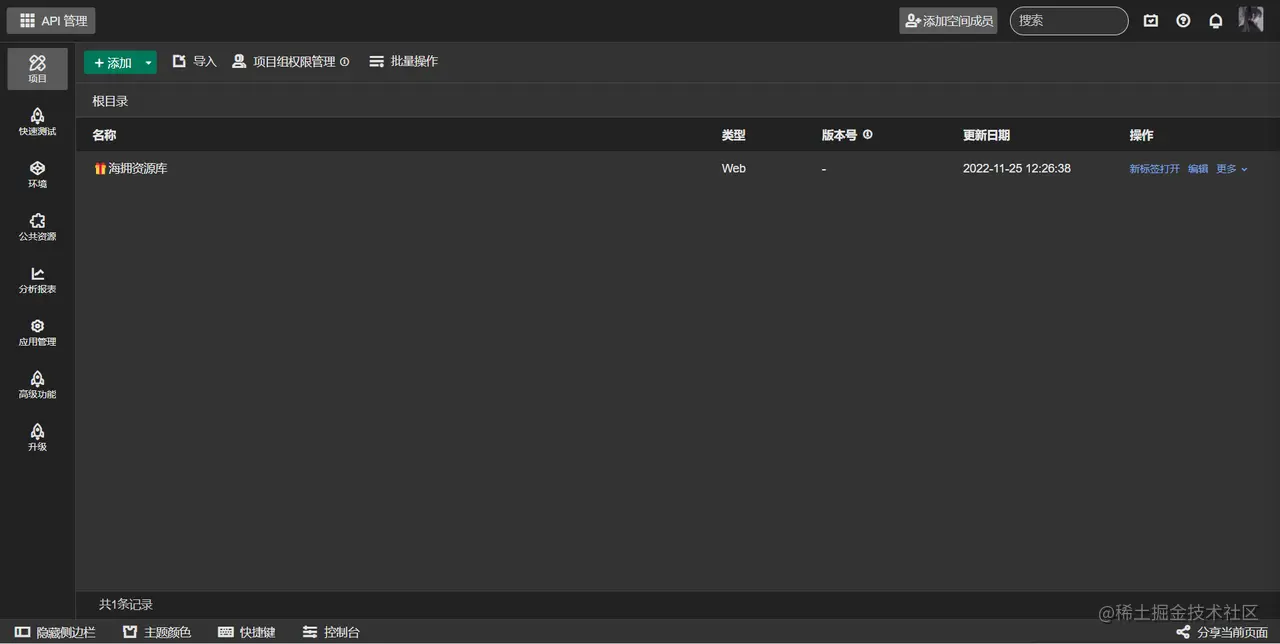The image size is (1280, 644).
Task: Click 批量操作 in the toolbar
Action: [x=403, y=61]
